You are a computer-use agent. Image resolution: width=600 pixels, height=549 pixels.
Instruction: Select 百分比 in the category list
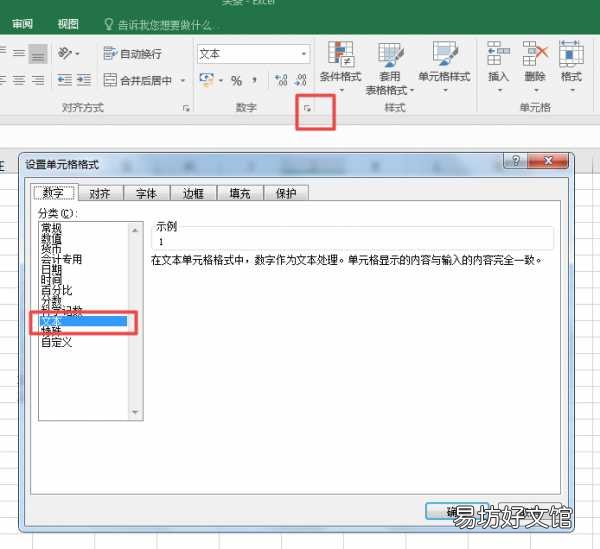[x=56, y=290]
